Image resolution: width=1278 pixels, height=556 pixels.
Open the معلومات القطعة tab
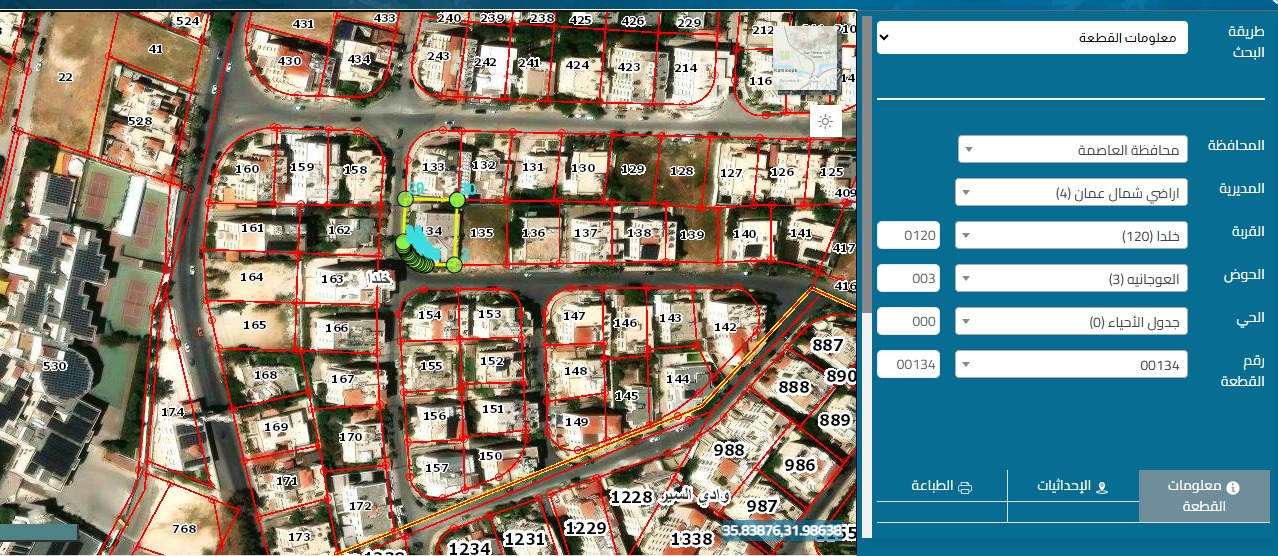pos(1204,496)
